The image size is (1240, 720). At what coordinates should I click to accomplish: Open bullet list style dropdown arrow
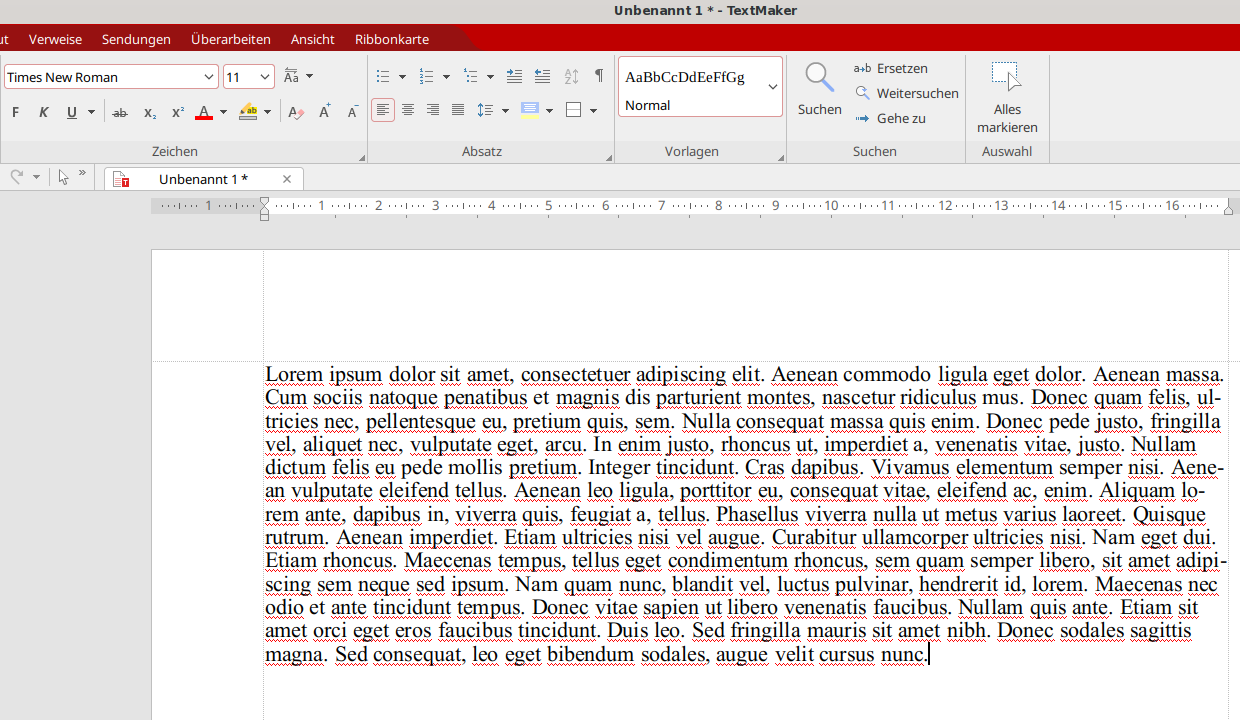[402, 77]
